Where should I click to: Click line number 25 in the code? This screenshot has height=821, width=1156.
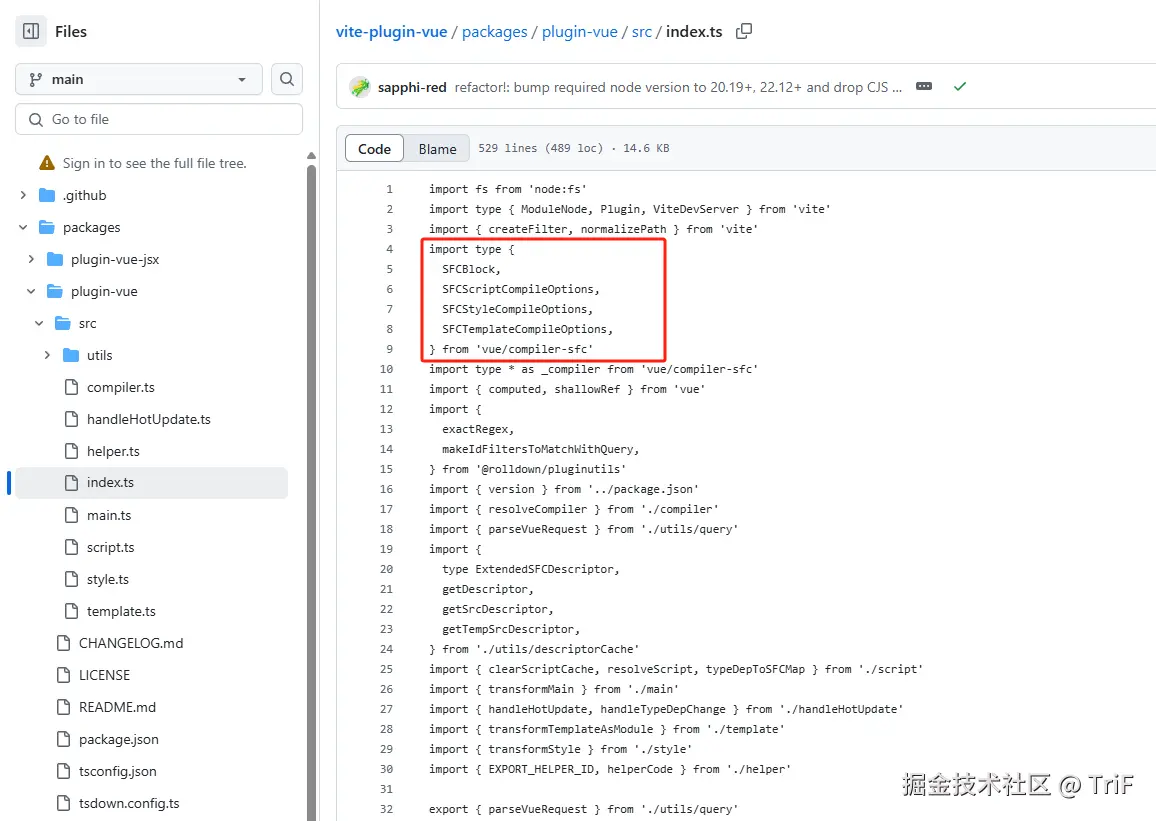386,669
